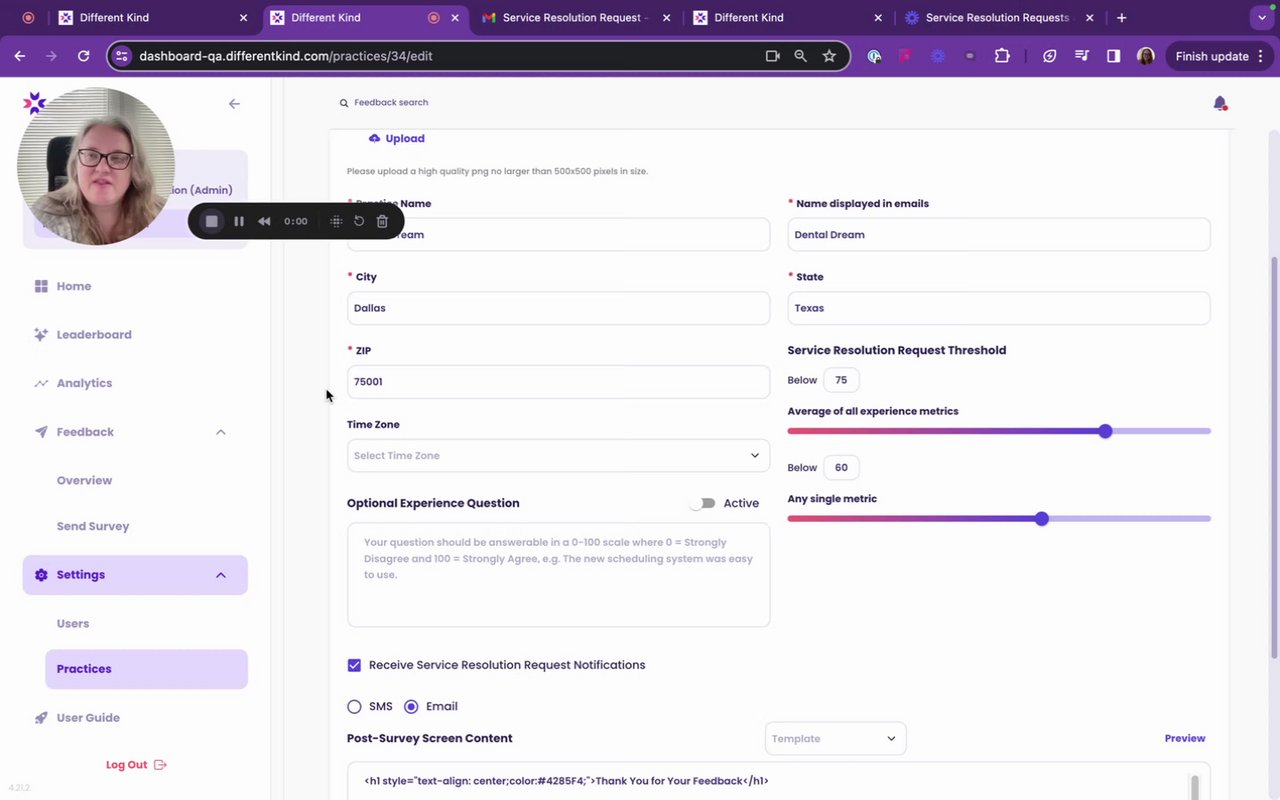Screen dimensions: 1280x800
Task: Select the SMS radio button
Action: (354, 706)
